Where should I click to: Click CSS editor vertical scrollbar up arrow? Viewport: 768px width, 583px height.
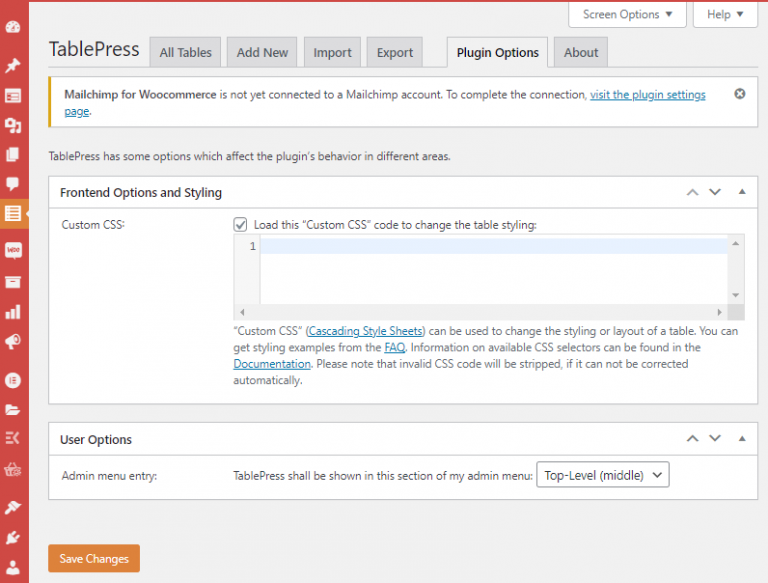(735, 243)
